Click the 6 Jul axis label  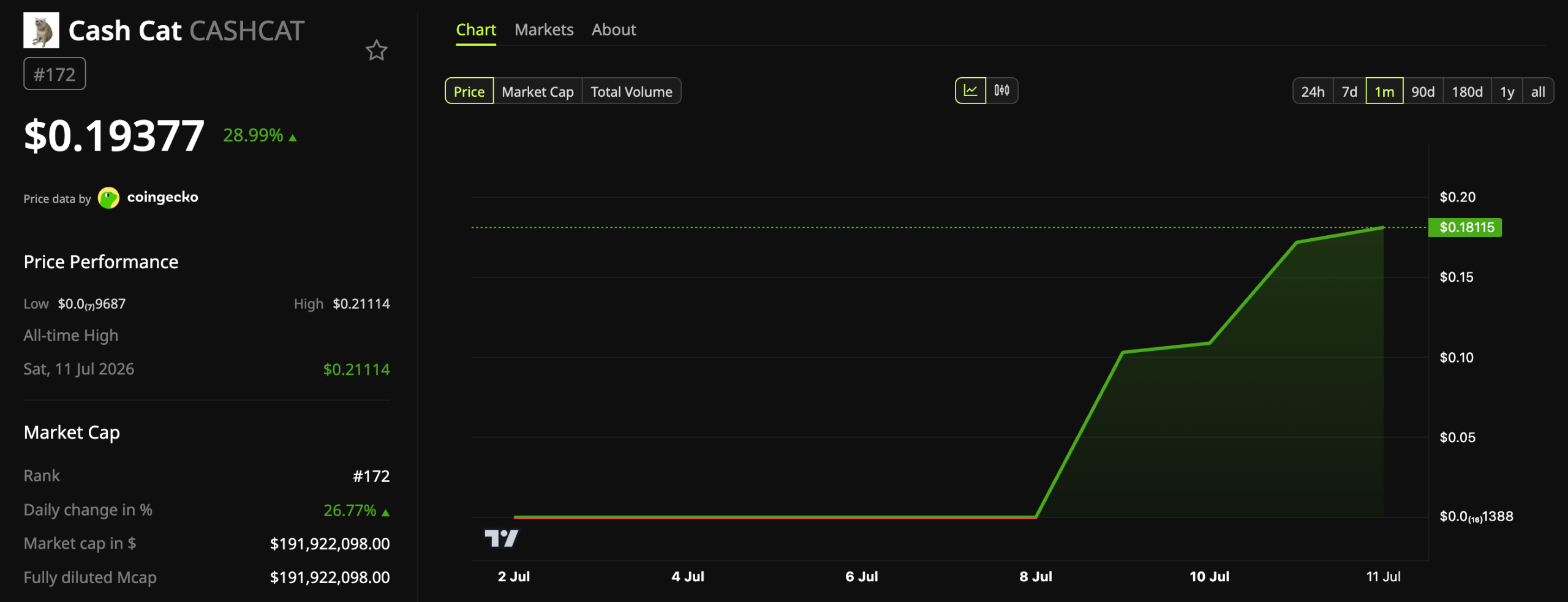(x=862, y=576)
